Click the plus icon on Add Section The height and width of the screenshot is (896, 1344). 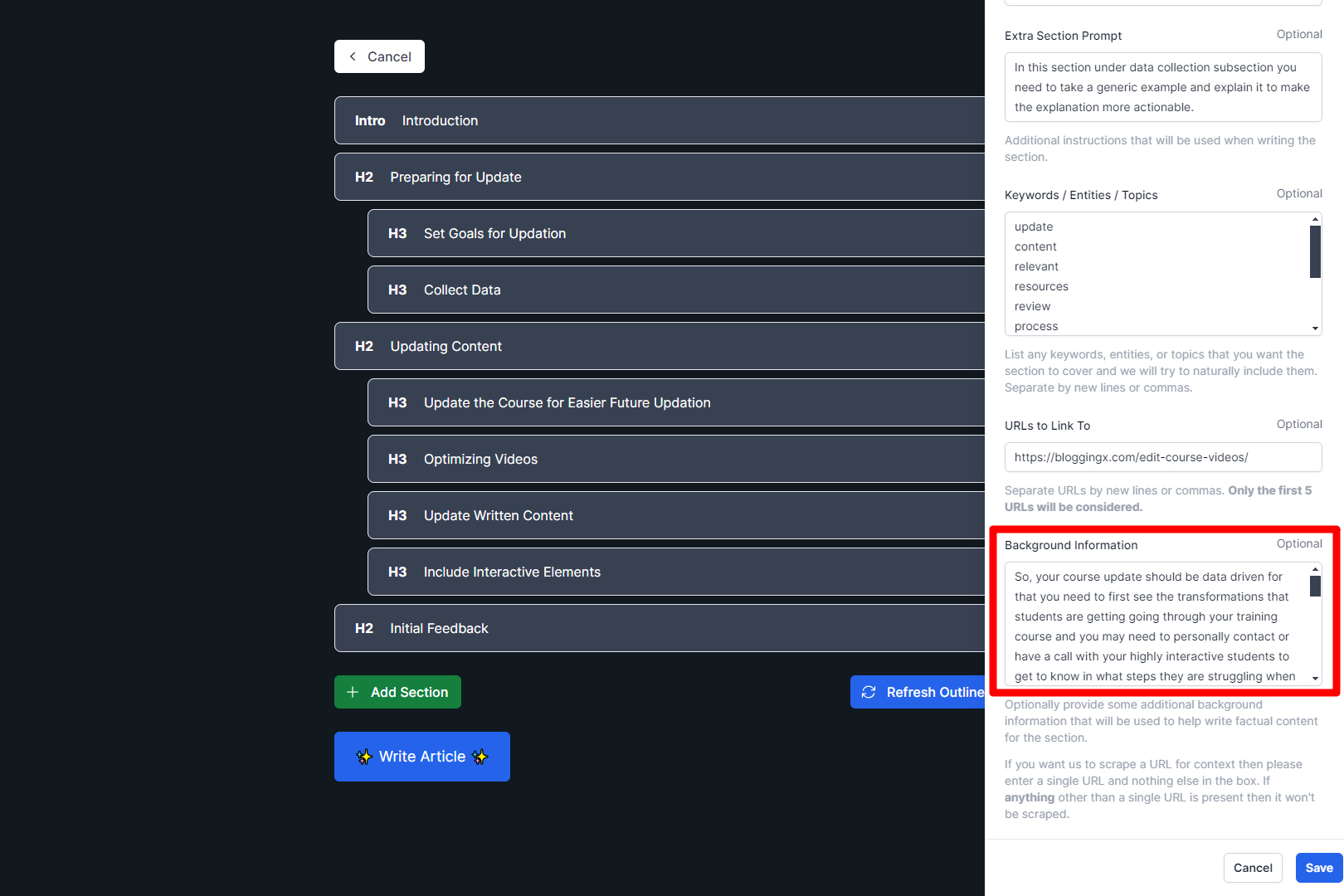[353, 692]
